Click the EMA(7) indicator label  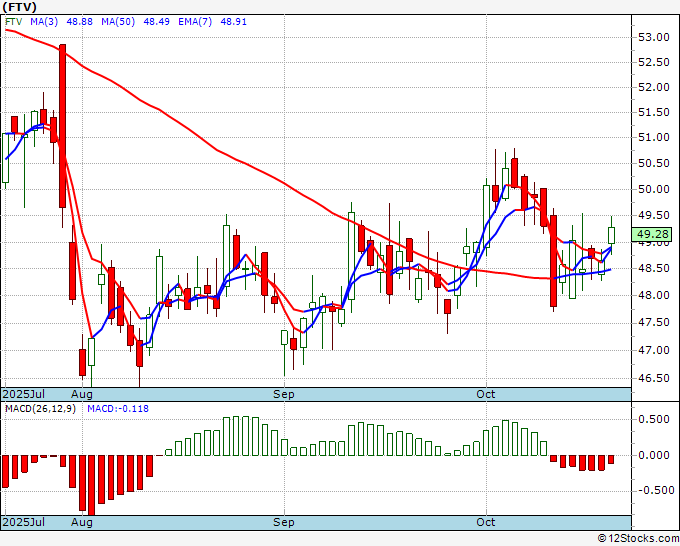pos(195,21)
